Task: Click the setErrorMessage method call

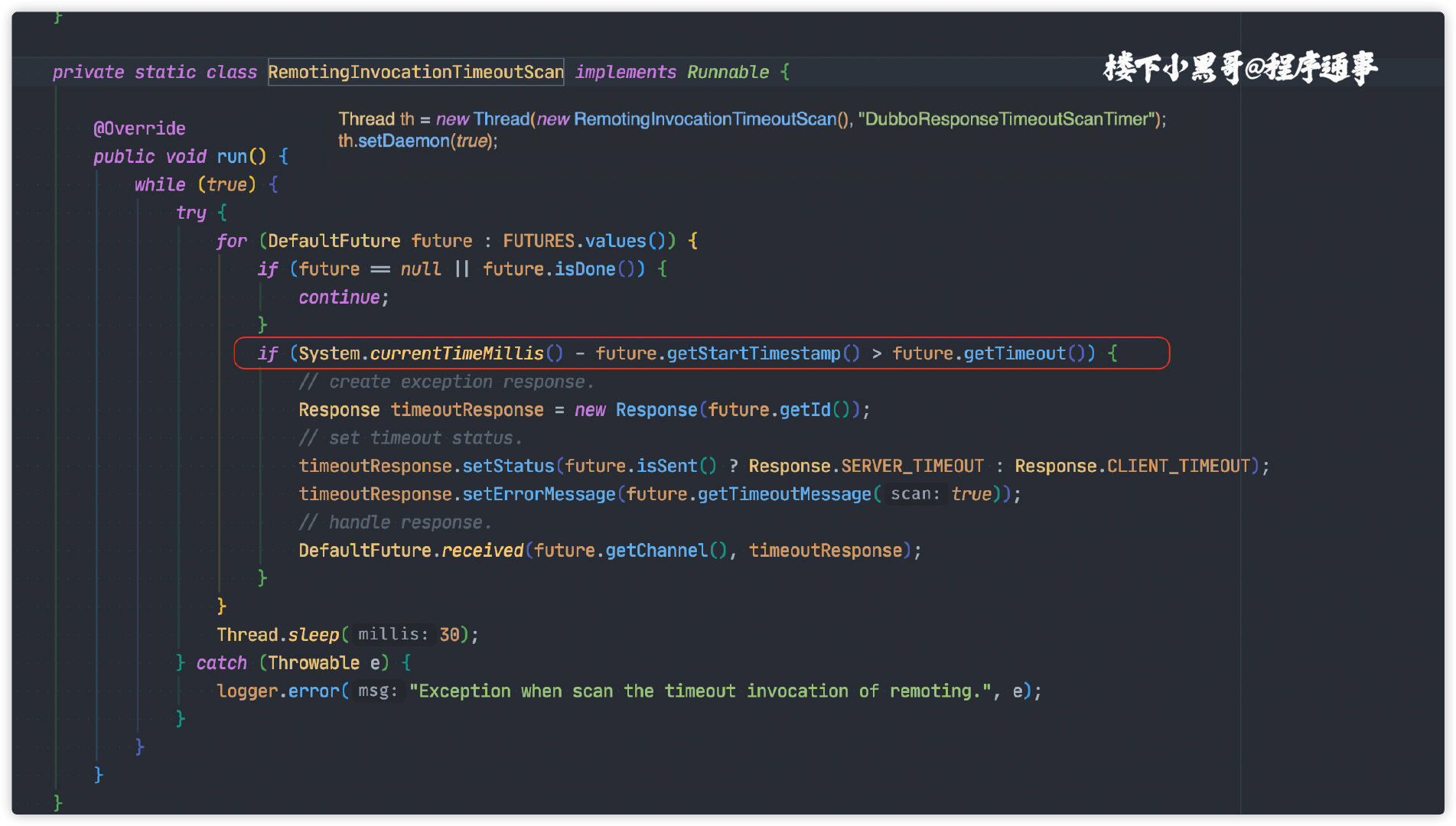Action: click(539, 494)
